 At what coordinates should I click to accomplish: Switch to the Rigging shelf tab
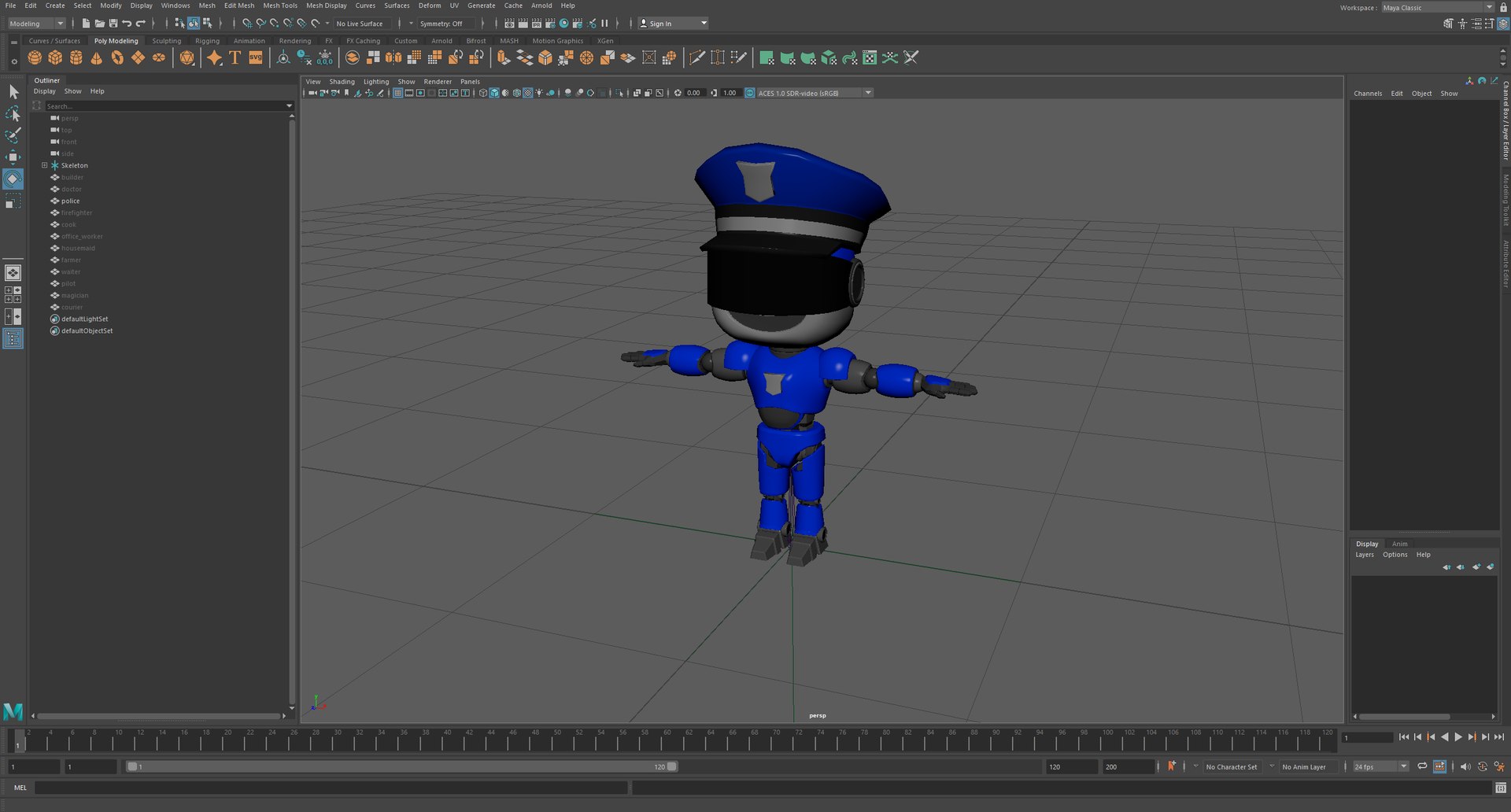point(208,41)
